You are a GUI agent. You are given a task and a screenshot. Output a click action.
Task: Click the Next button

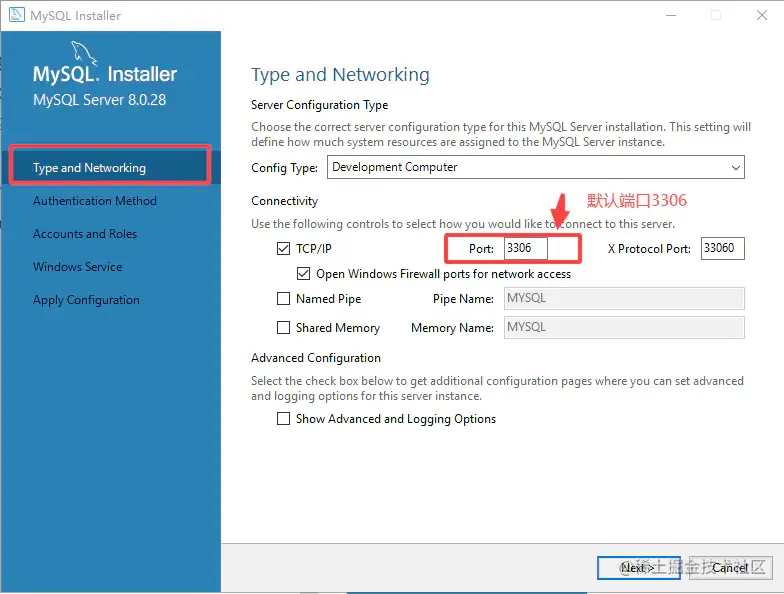[638, 568]
